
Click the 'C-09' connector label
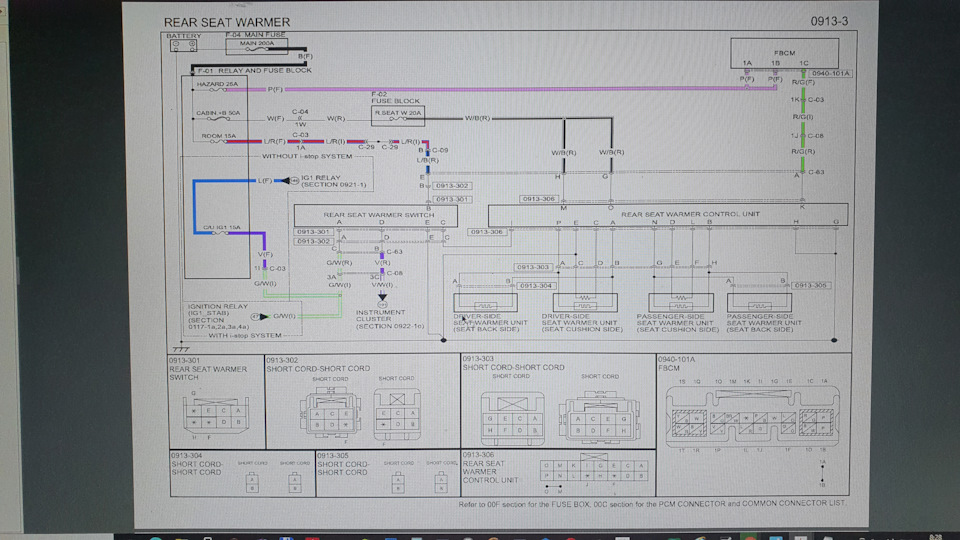pyautogui.click(x=440, y=150)
